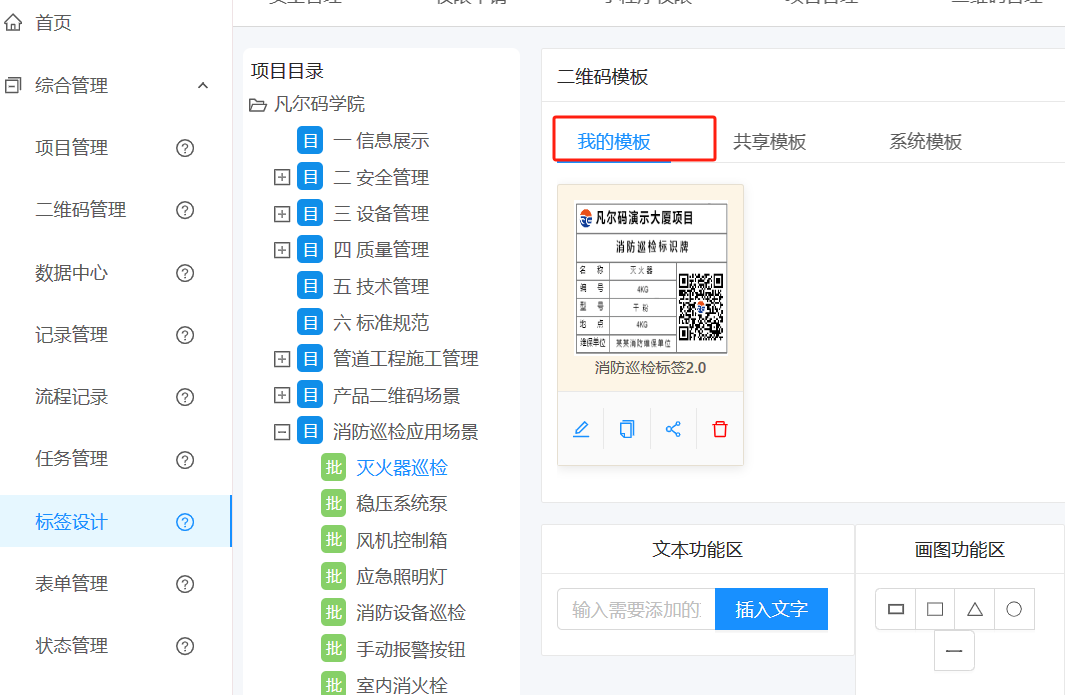Click the home icon next to 首页

click(14, 22)
